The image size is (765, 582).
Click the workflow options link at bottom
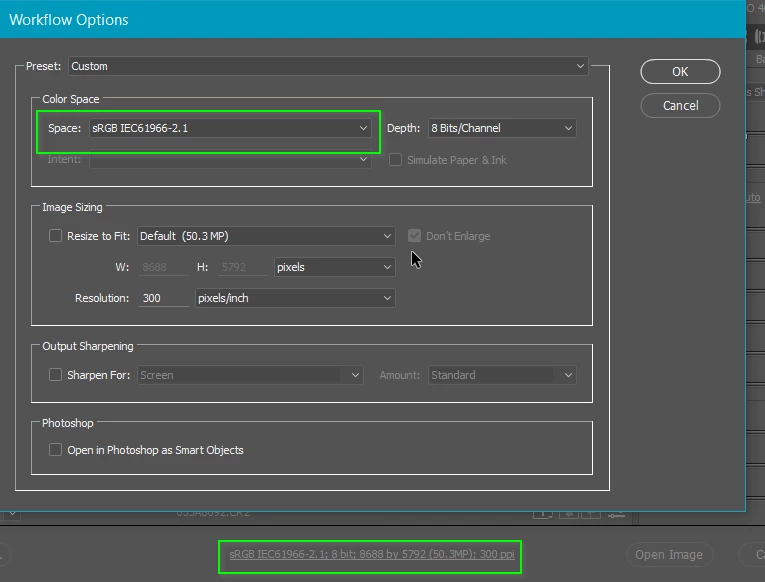point(372,554)
